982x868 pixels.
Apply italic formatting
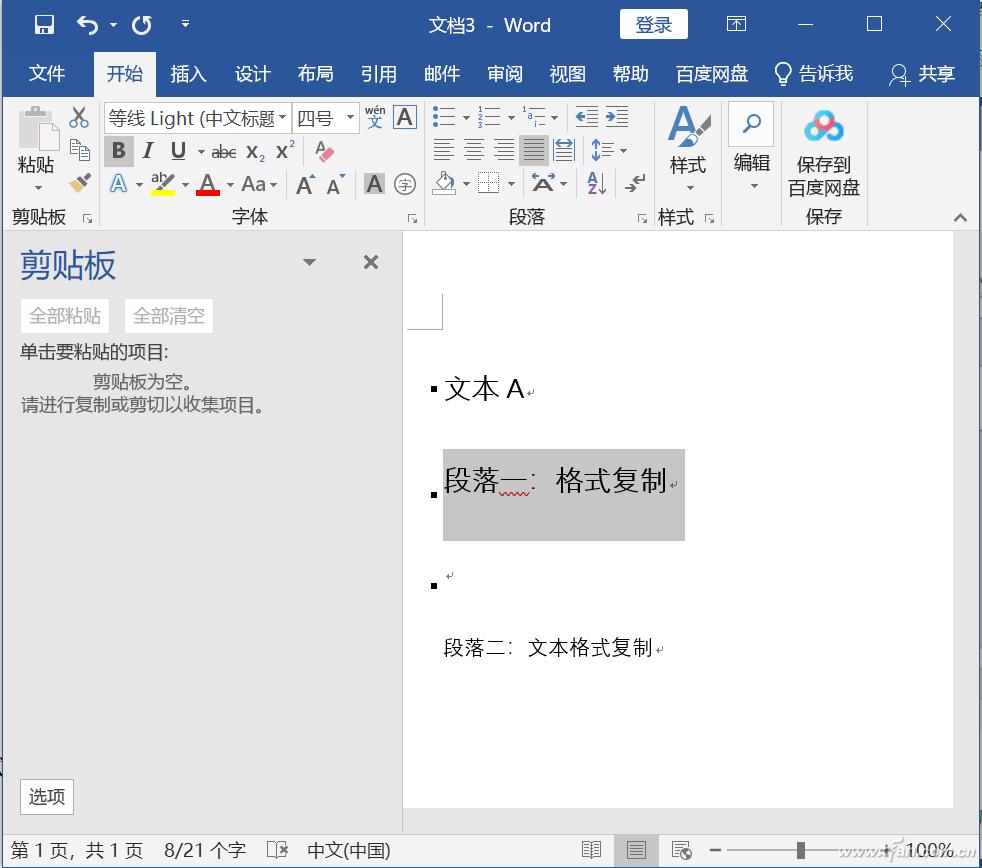147,151
